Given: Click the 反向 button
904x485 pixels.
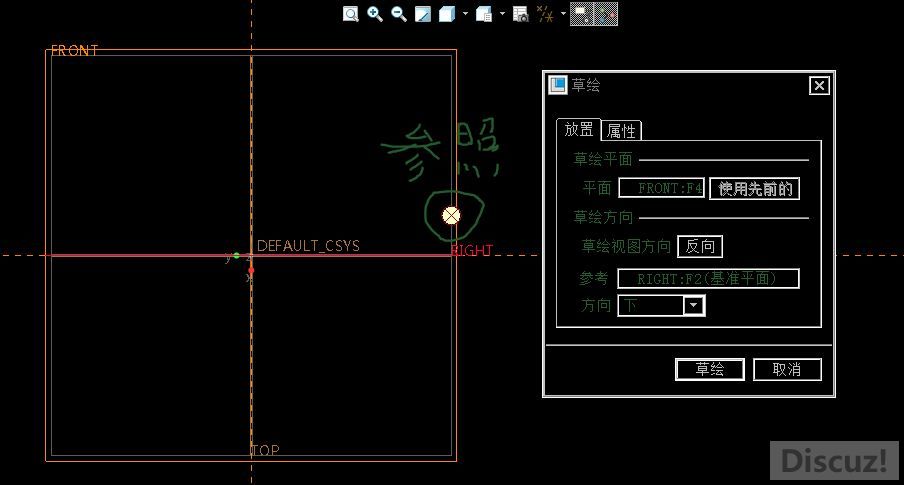Looking at the screenshot, I should (699, 247).
